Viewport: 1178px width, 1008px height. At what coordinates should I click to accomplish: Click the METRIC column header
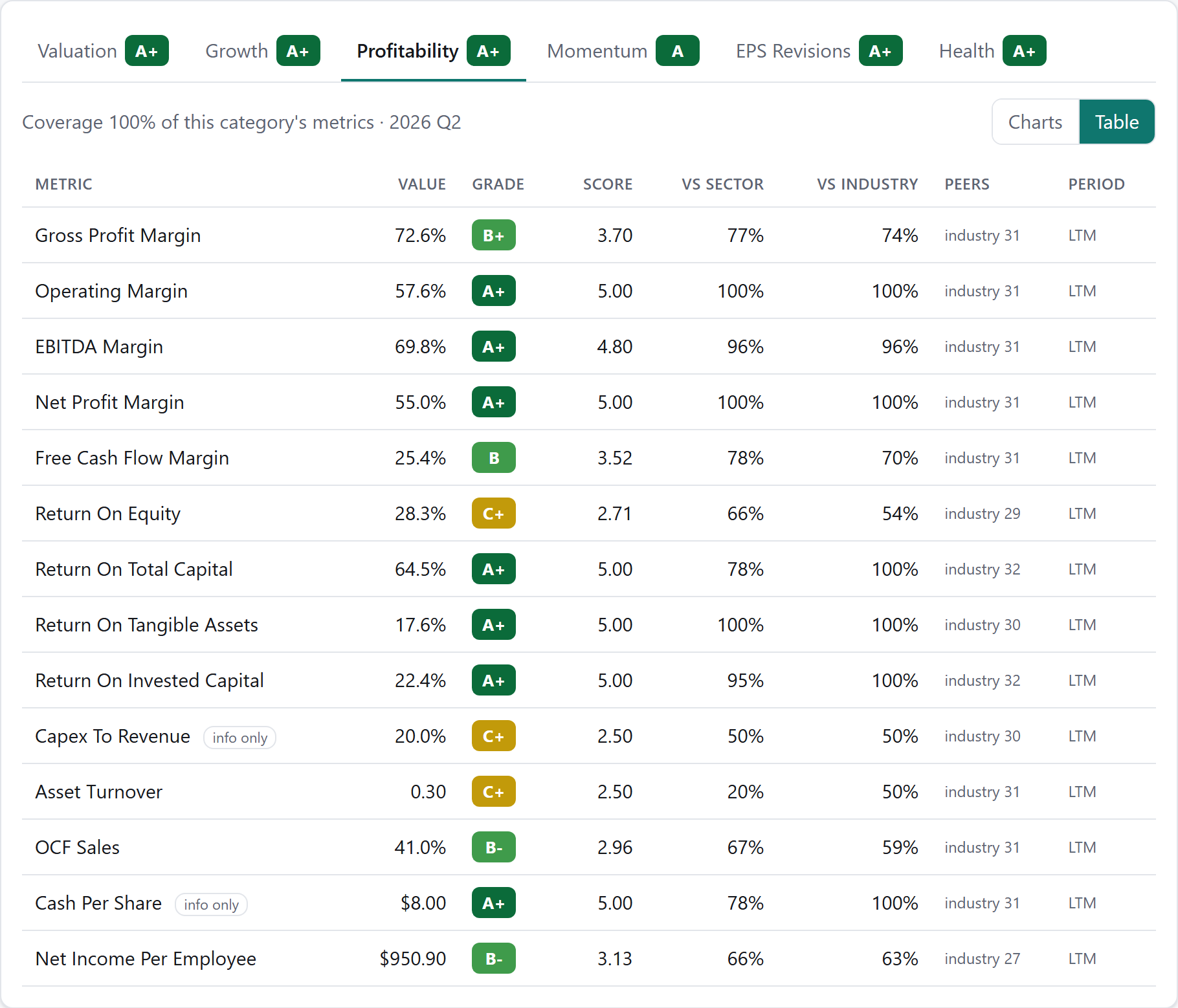click(x=63, y=184)
